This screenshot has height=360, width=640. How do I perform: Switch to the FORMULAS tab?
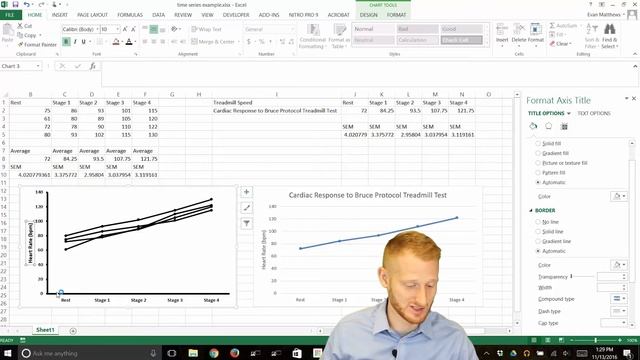pyautogui.click(x=130, y=15)
